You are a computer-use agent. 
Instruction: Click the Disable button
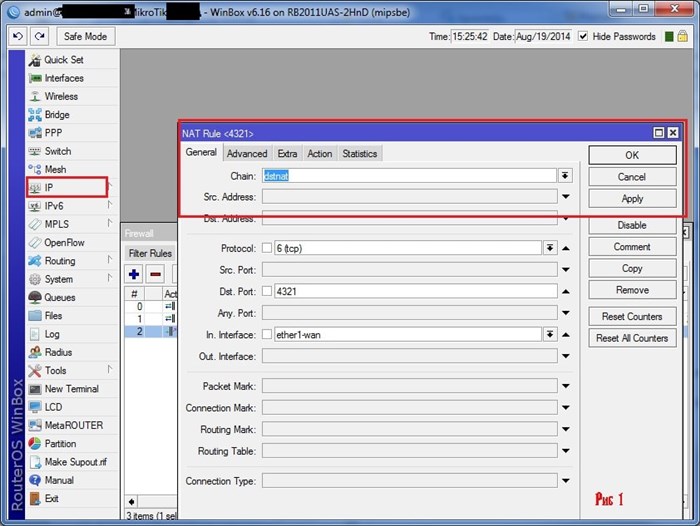coord(632,225)
